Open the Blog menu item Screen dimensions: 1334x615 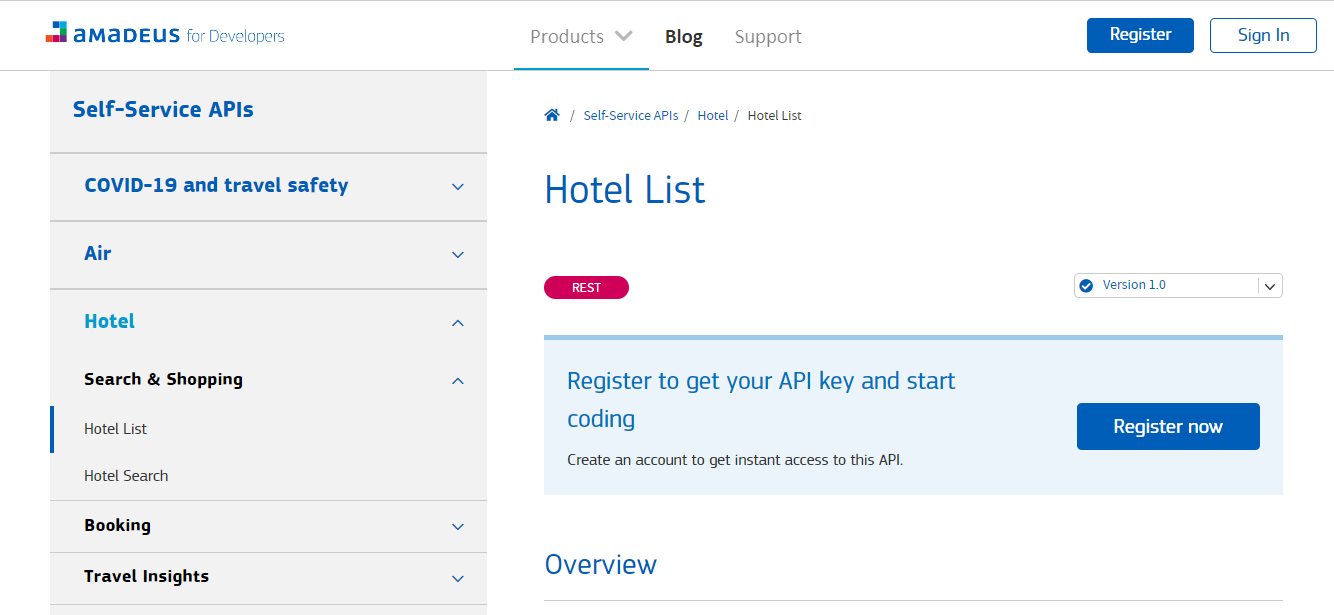point(683,36)
